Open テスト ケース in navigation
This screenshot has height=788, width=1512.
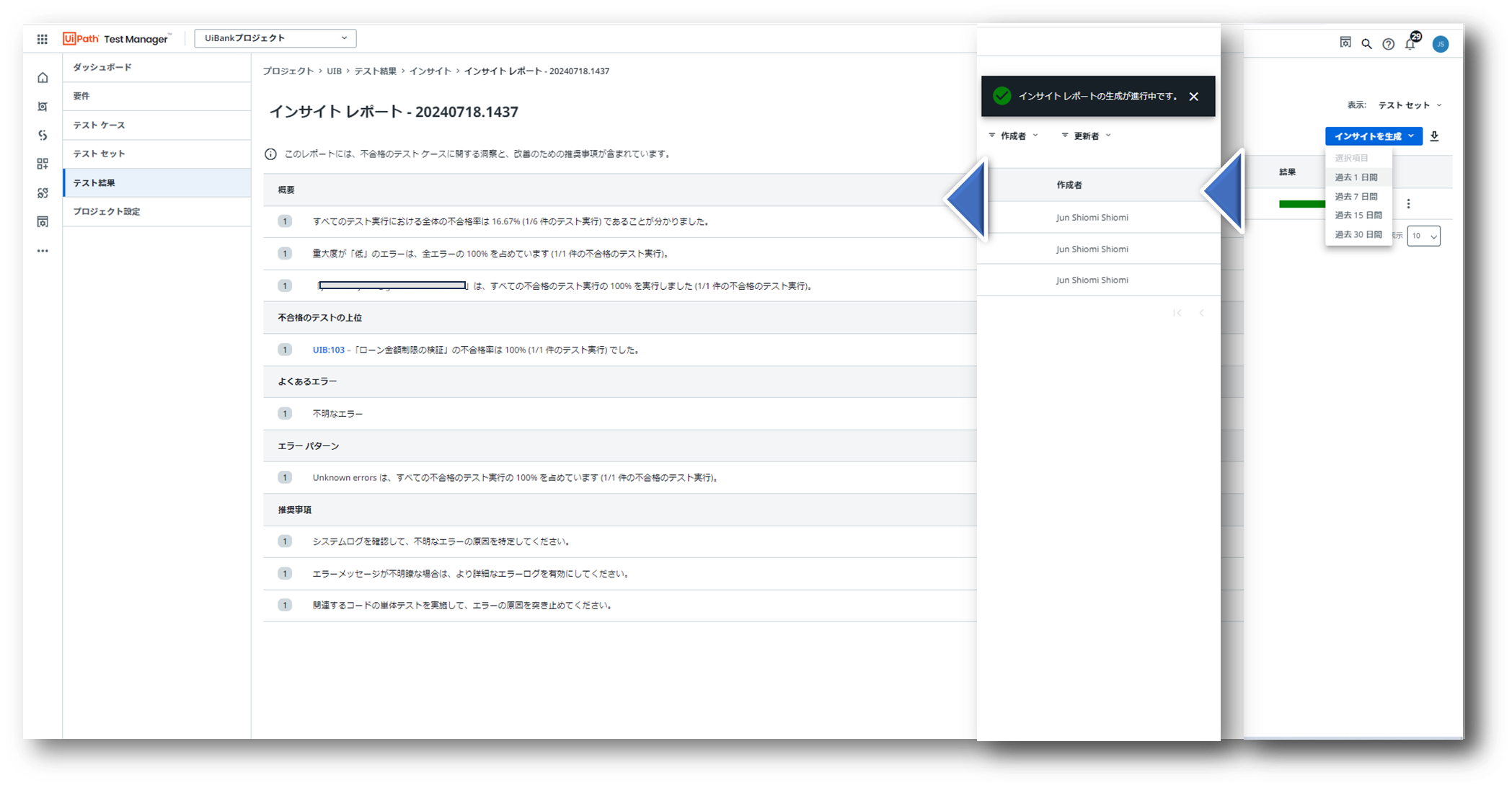99,125
